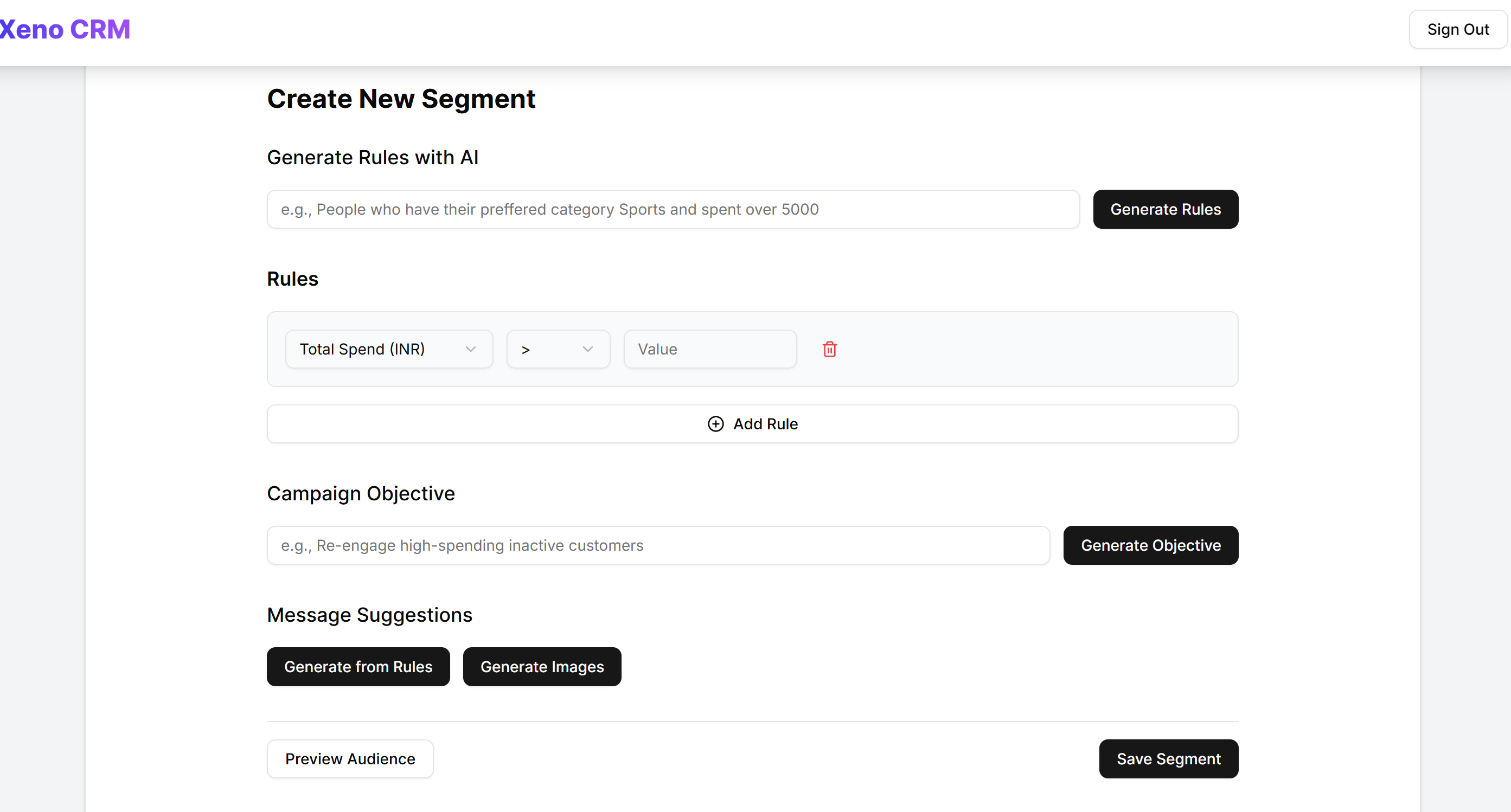Delete the rule with the red trash icon

(x=829, y=350)
